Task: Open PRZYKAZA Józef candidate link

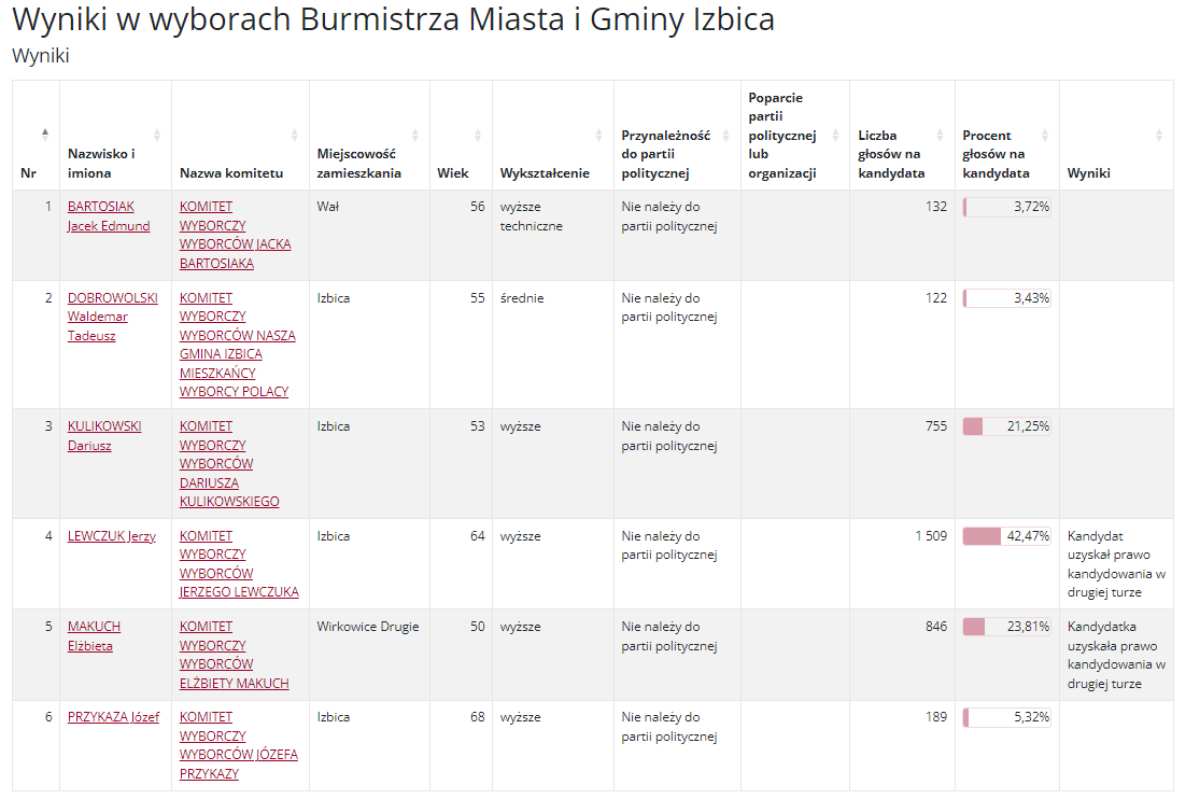Action: click(113, 717)
